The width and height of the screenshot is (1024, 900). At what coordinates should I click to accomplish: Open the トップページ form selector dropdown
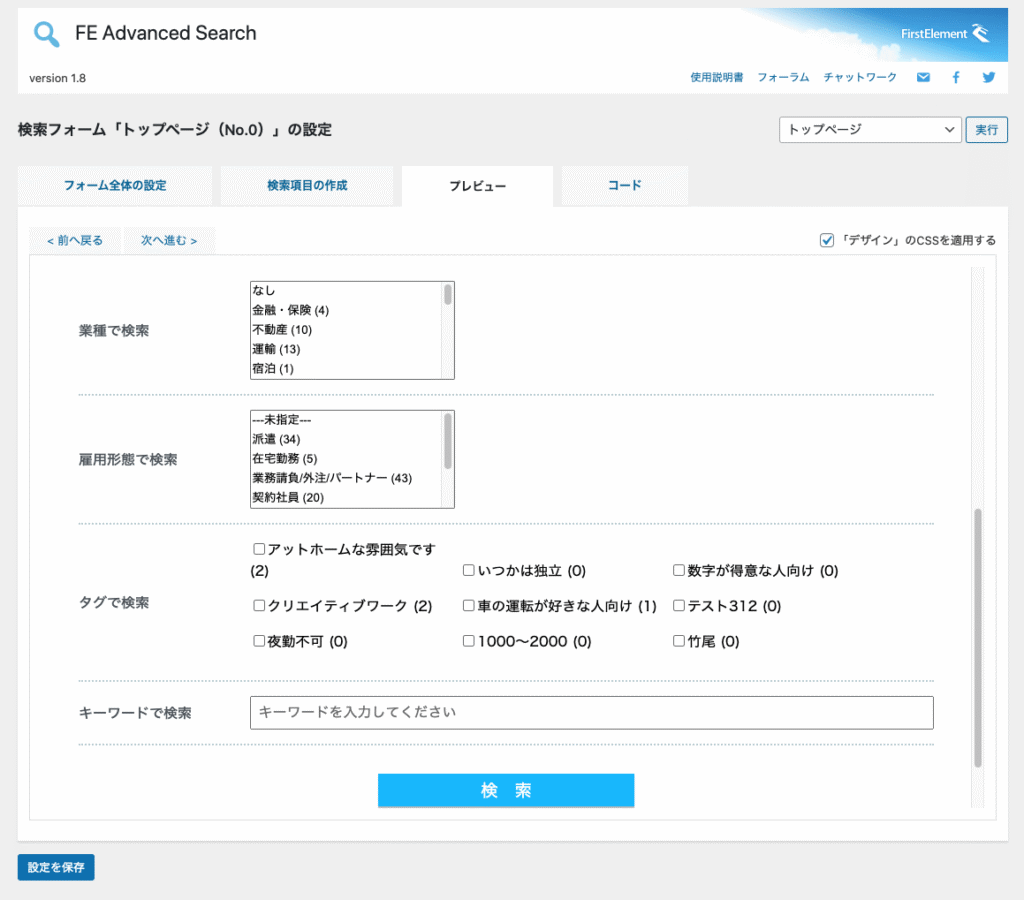coord(870,129)
